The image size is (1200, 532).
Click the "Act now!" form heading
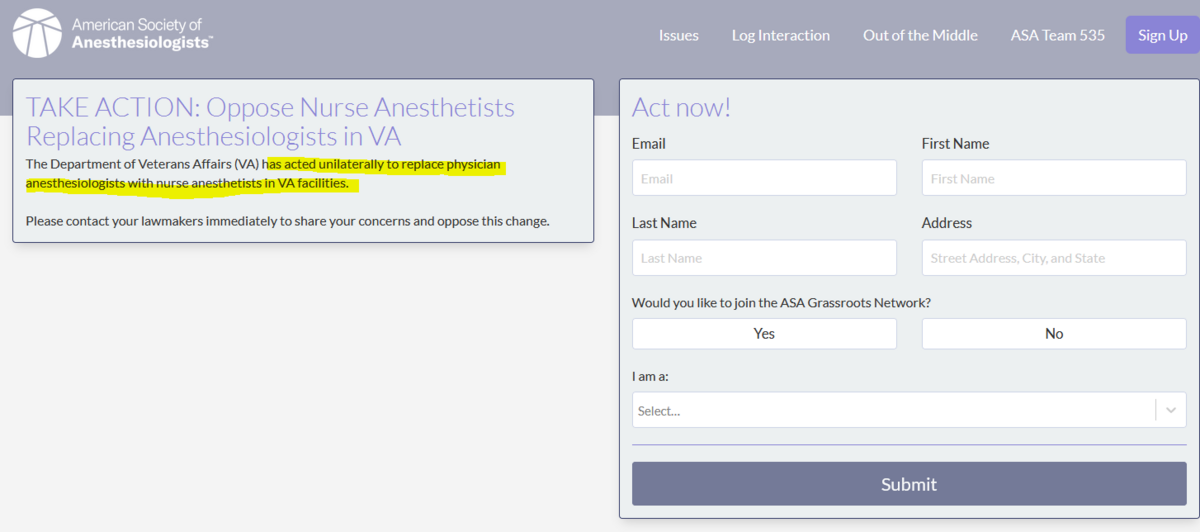point(681,107)
